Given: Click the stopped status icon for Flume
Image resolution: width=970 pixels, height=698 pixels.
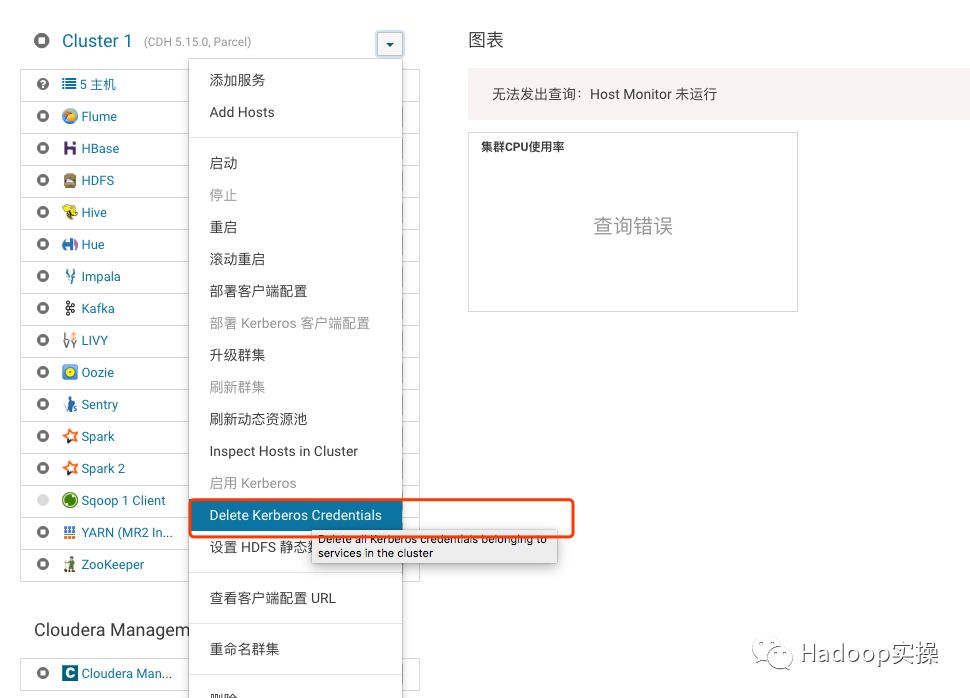Looking at the screenshot, I should pos(43,116).
